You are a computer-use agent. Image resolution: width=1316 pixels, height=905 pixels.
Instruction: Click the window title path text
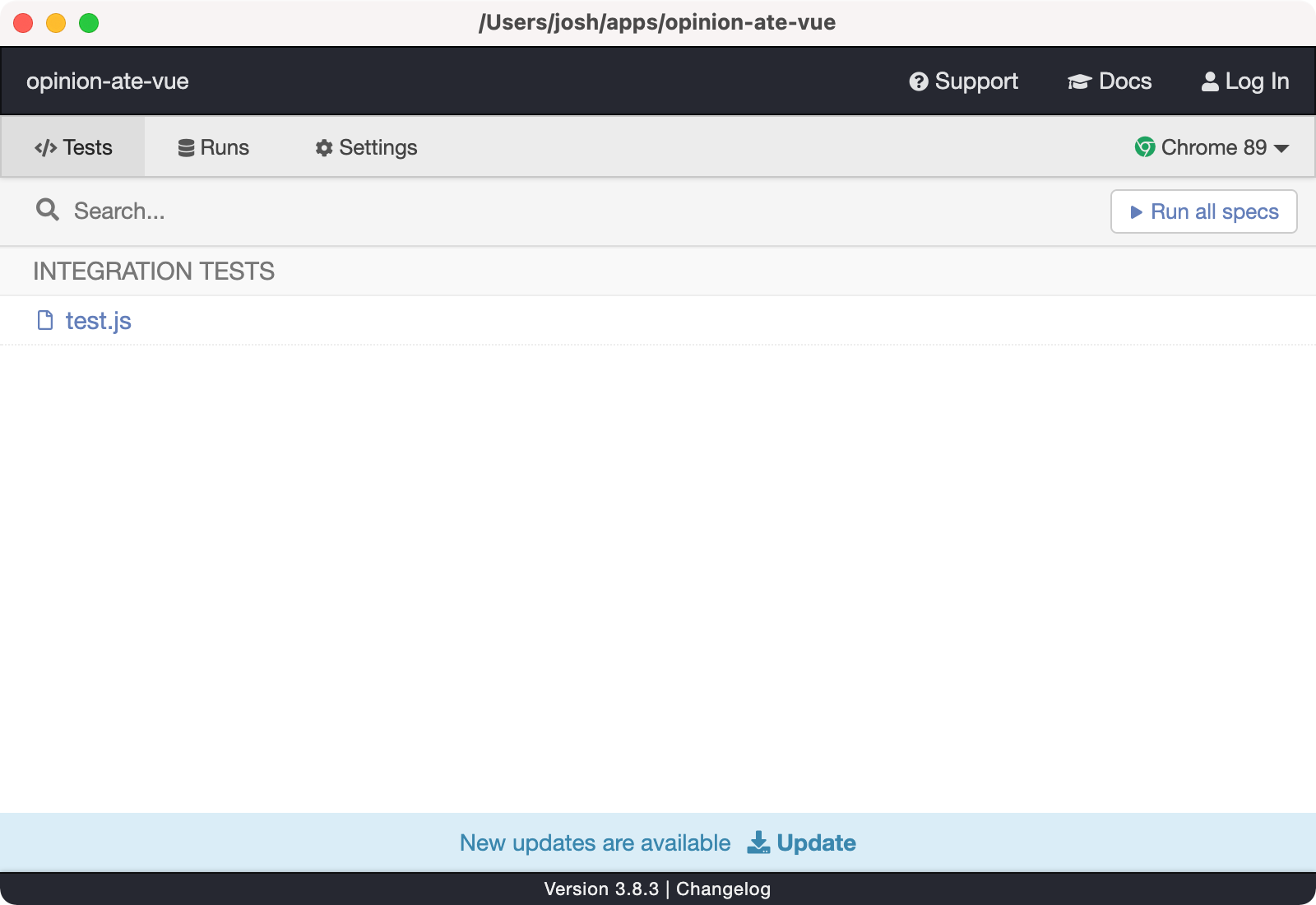pos(657,22)
